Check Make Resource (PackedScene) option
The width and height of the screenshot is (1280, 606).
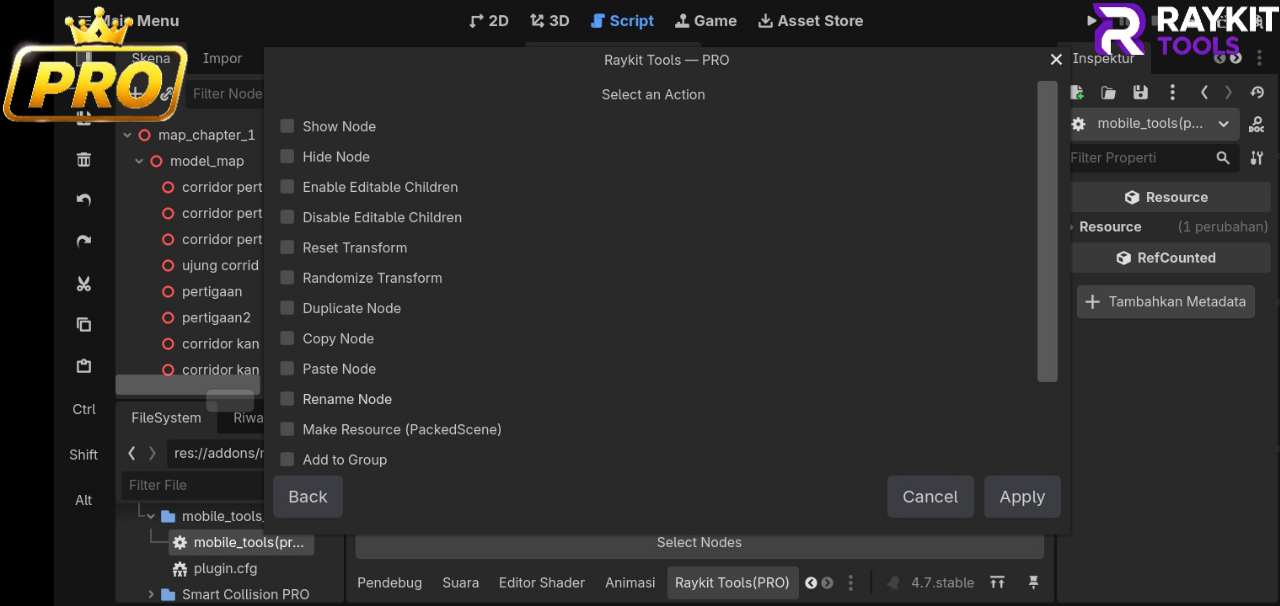click(x=287, y=429)
